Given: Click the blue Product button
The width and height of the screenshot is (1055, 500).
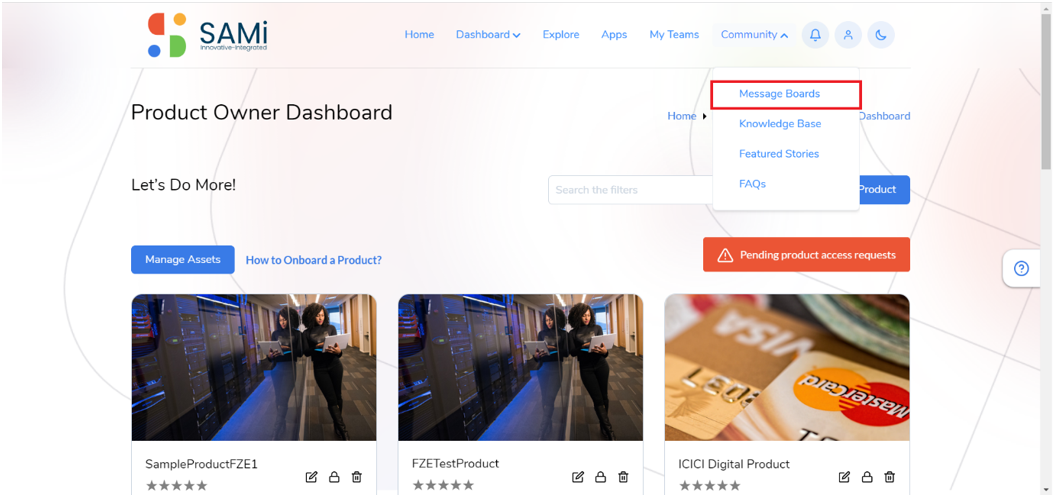Looking at the screenshot, I should [x=884, y=190].
